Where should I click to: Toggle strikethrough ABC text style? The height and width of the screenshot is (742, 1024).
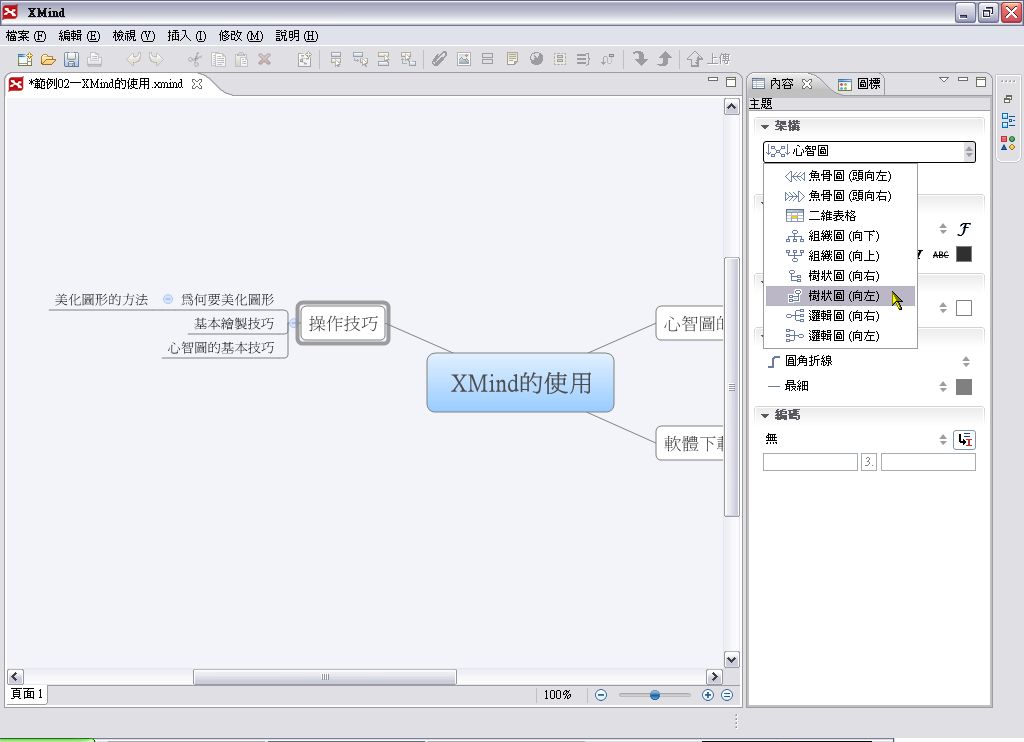[x=940, y=255]
